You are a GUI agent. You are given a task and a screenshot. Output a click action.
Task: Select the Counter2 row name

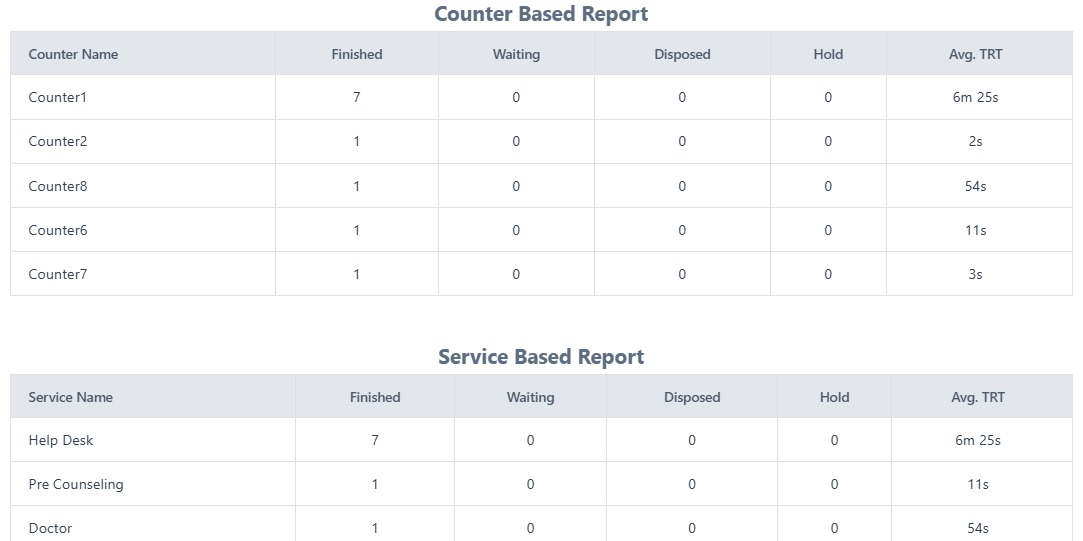58,141
